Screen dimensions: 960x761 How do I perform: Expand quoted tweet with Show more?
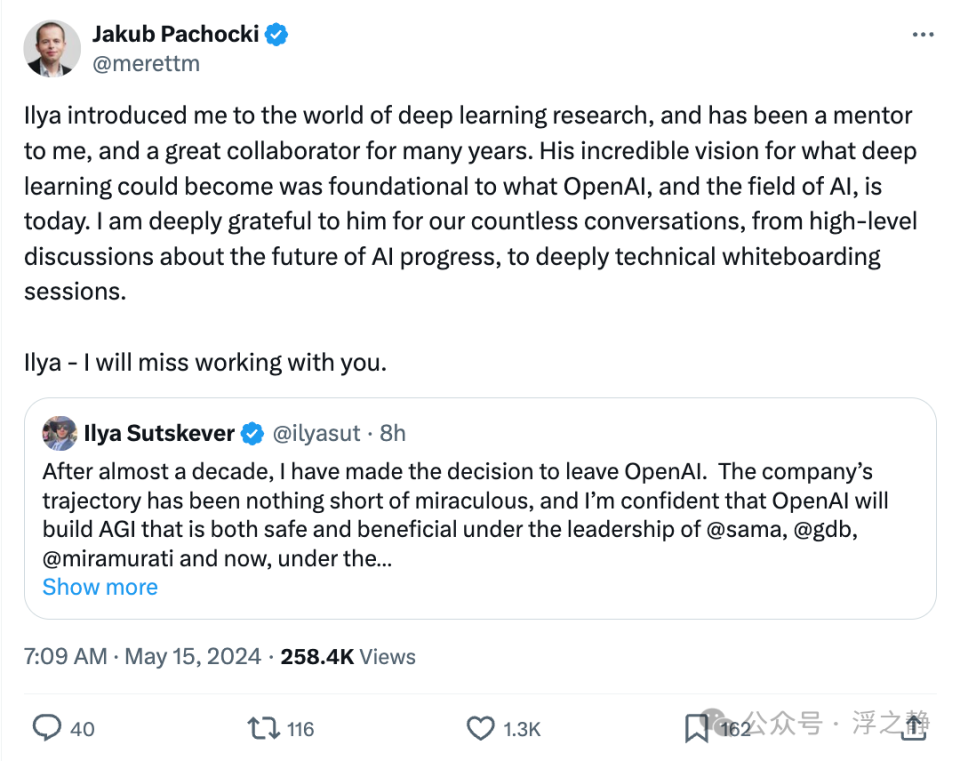click(x=100, y=587)
